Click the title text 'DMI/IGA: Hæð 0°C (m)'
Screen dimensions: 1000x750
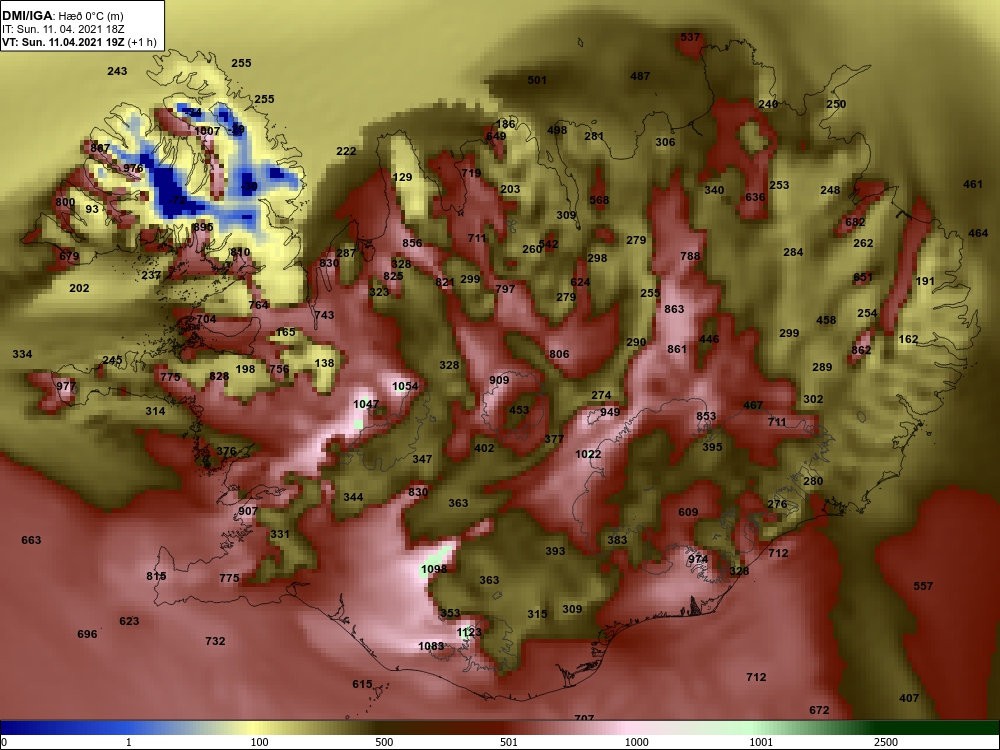tap(62, 16)
